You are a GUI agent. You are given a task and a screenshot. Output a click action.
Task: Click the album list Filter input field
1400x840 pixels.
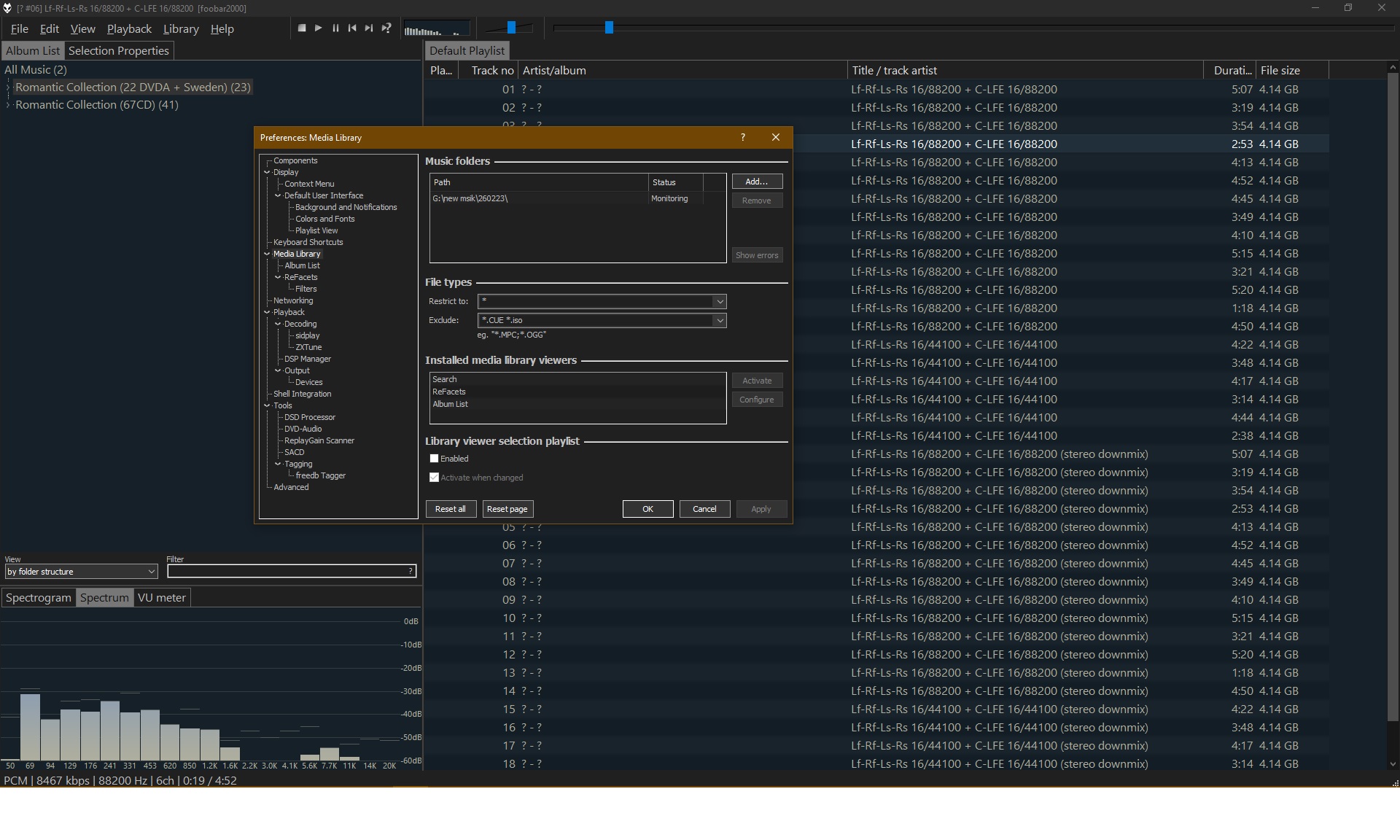(x=288, y=572)
